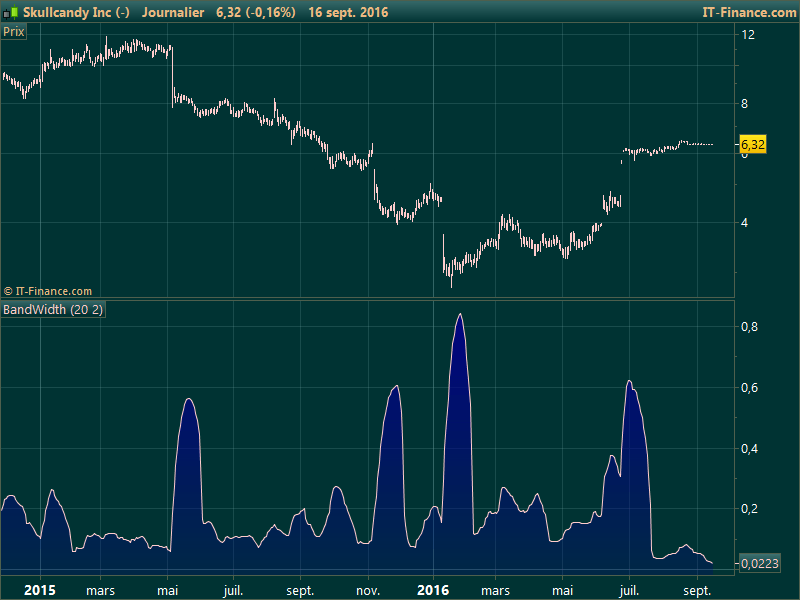Click the BandWidth (20 2) indicator label
The image size is (800, 600).
pos(53,310)
